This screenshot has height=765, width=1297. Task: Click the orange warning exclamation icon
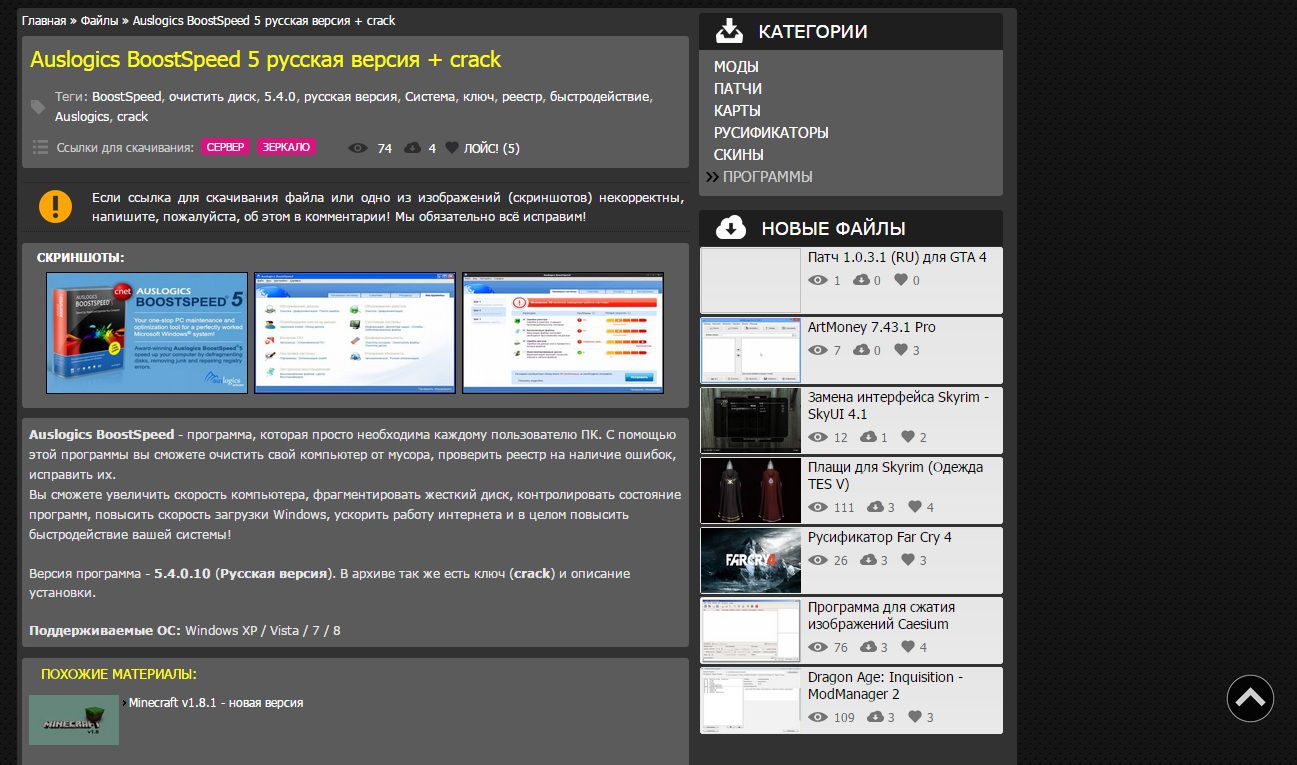(55, 206)
